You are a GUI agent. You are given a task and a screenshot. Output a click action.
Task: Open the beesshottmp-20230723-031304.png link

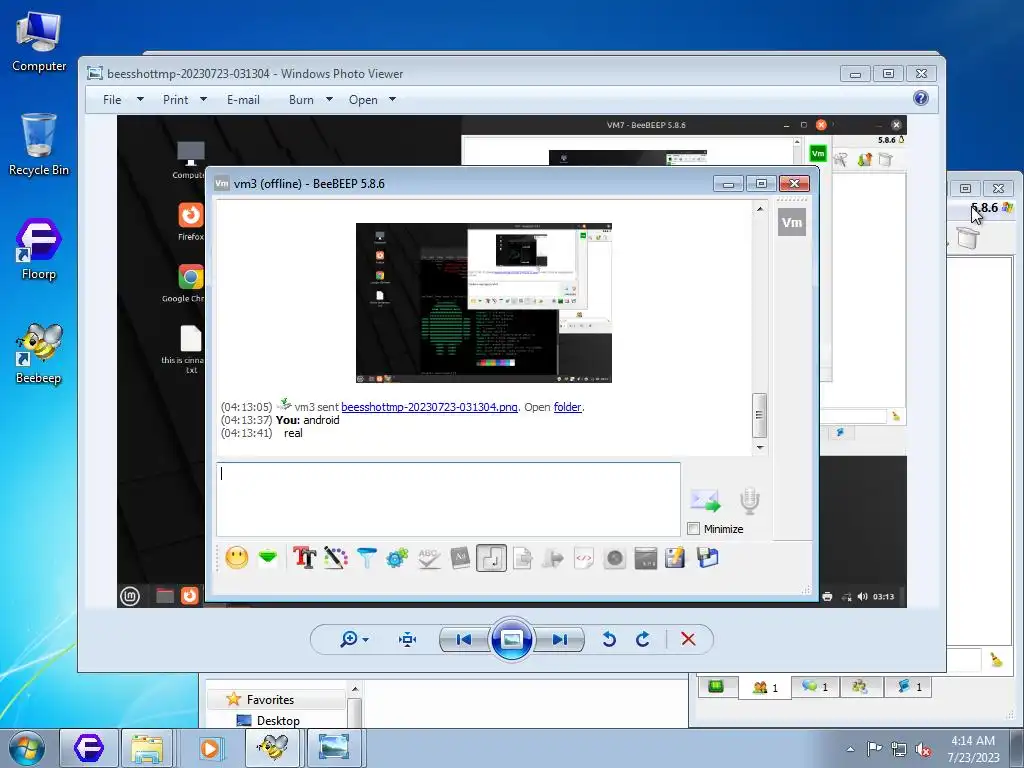[x=429, y=407]
